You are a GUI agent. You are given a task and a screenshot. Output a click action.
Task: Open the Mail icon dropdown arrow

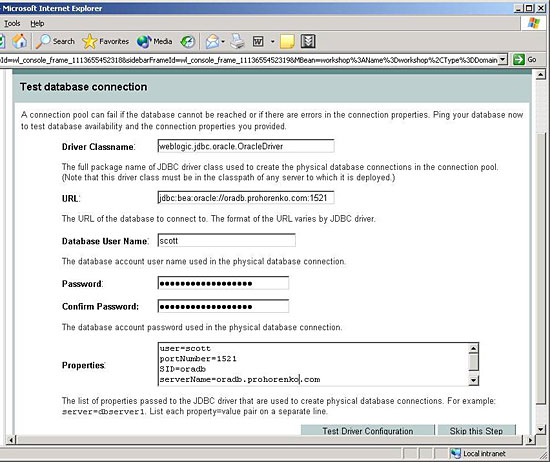tap(223, 42)
